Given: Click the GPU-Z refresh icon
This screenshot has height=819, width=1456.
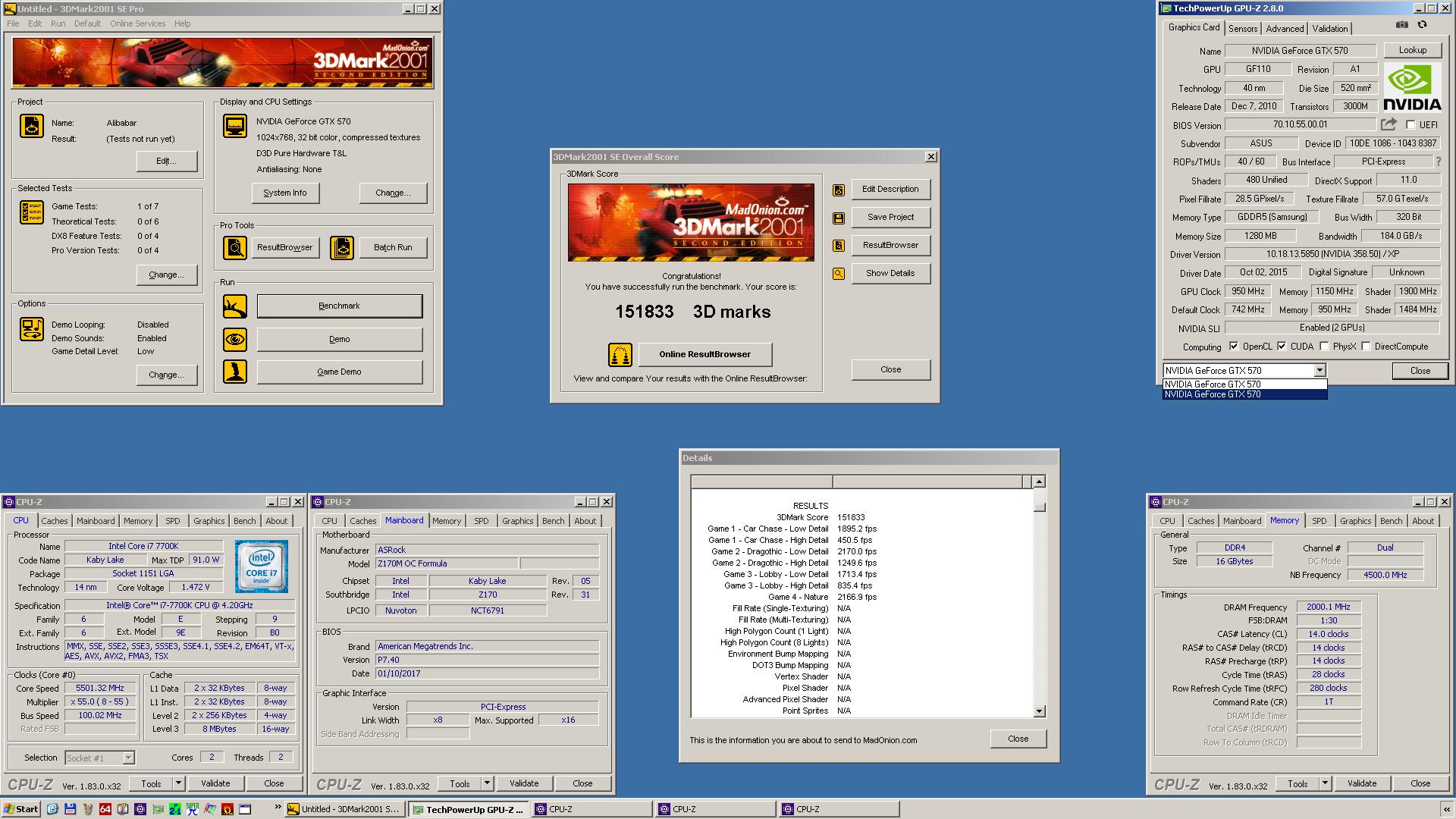Looking at the screenshot, I should [1423, 24].
